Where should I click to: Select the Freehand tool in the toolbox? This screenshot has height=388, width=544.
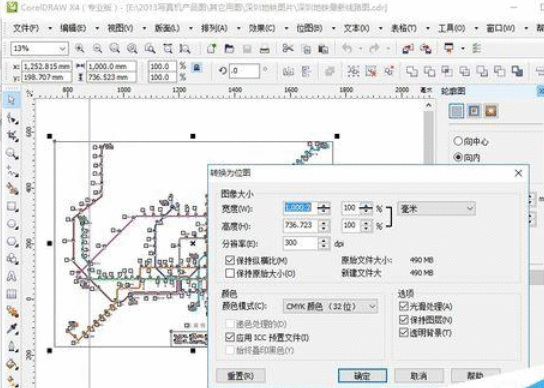[12, 171]
